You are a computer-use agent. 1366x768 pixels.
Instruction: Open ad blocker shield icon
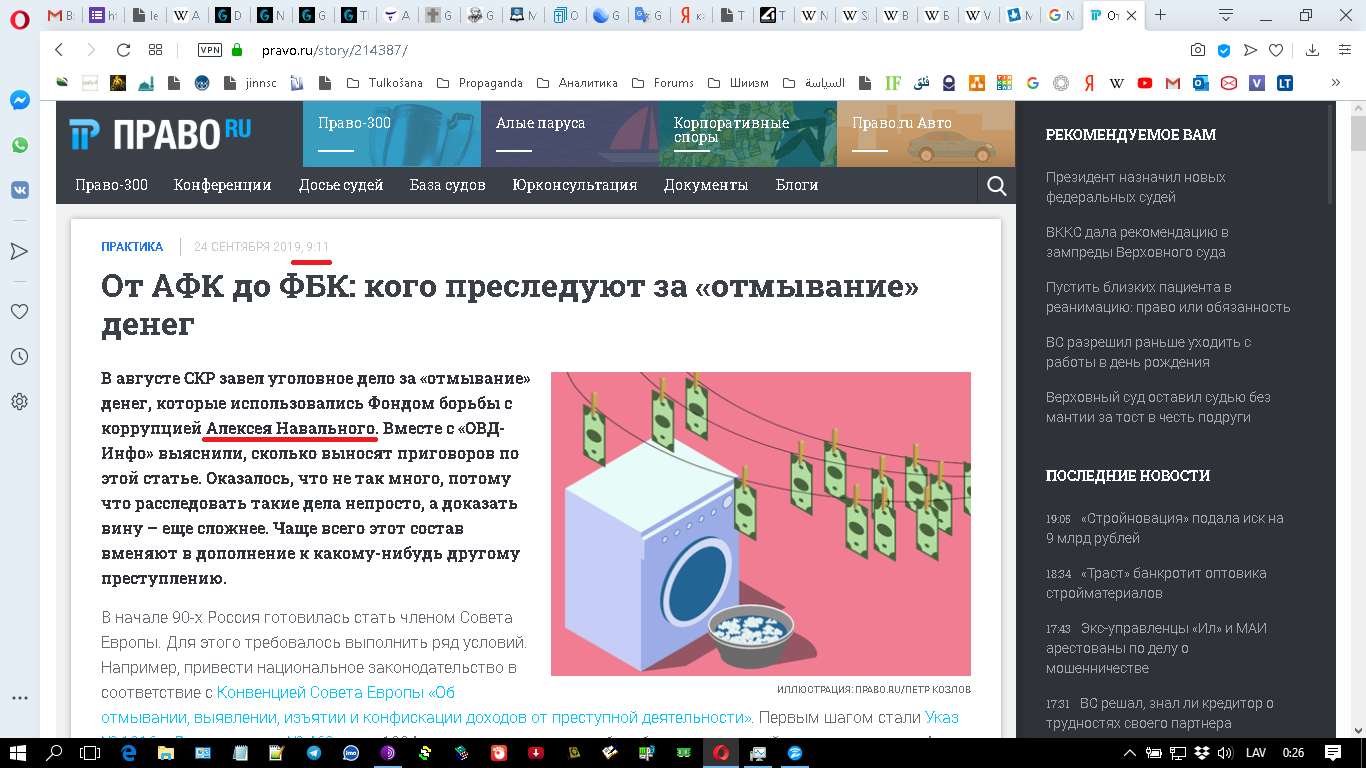tap(1224, 50)
